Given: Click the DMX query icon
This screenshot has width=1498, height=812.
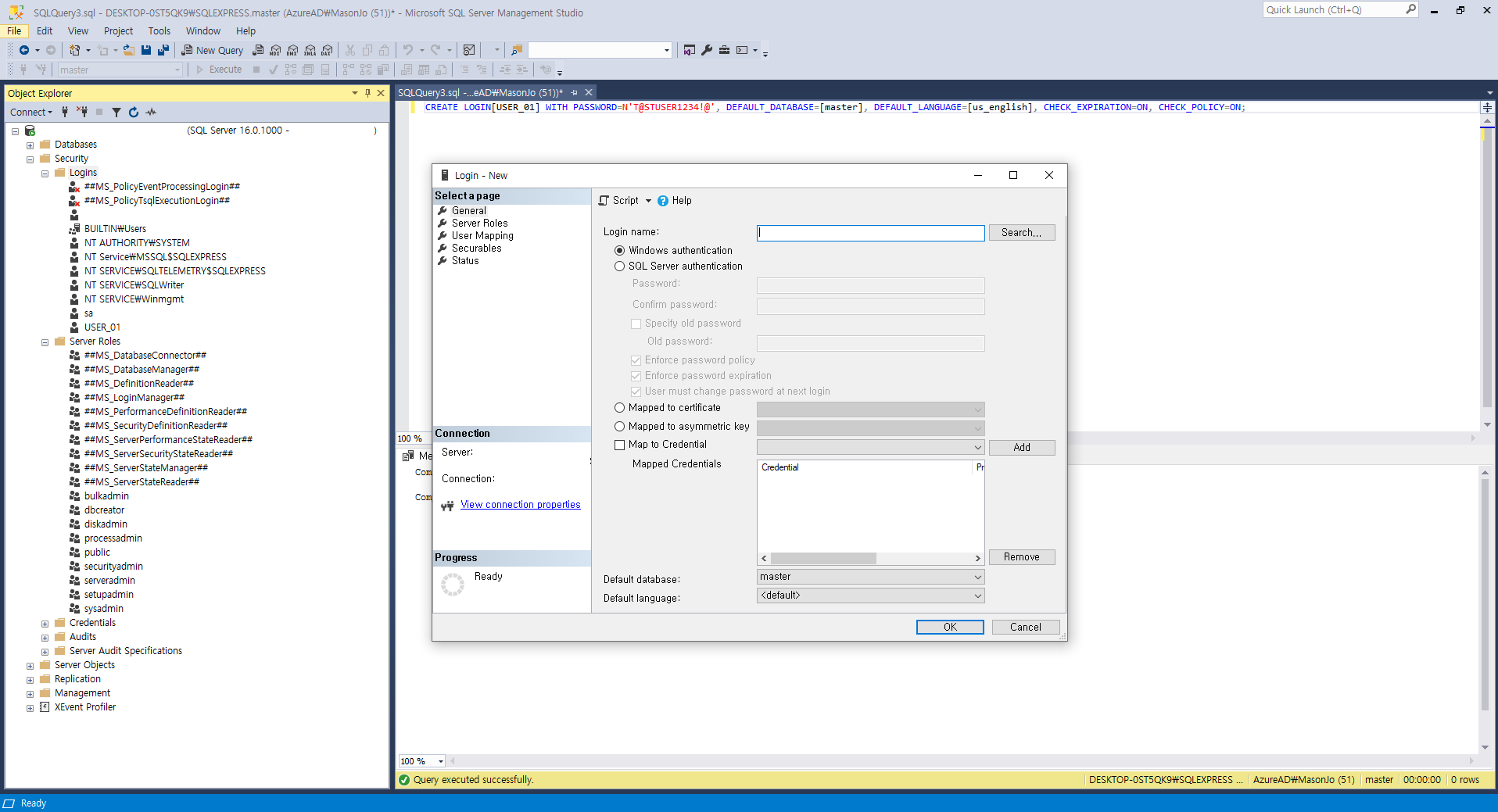Looking at the screenshot, I should (x=292, y=50).
